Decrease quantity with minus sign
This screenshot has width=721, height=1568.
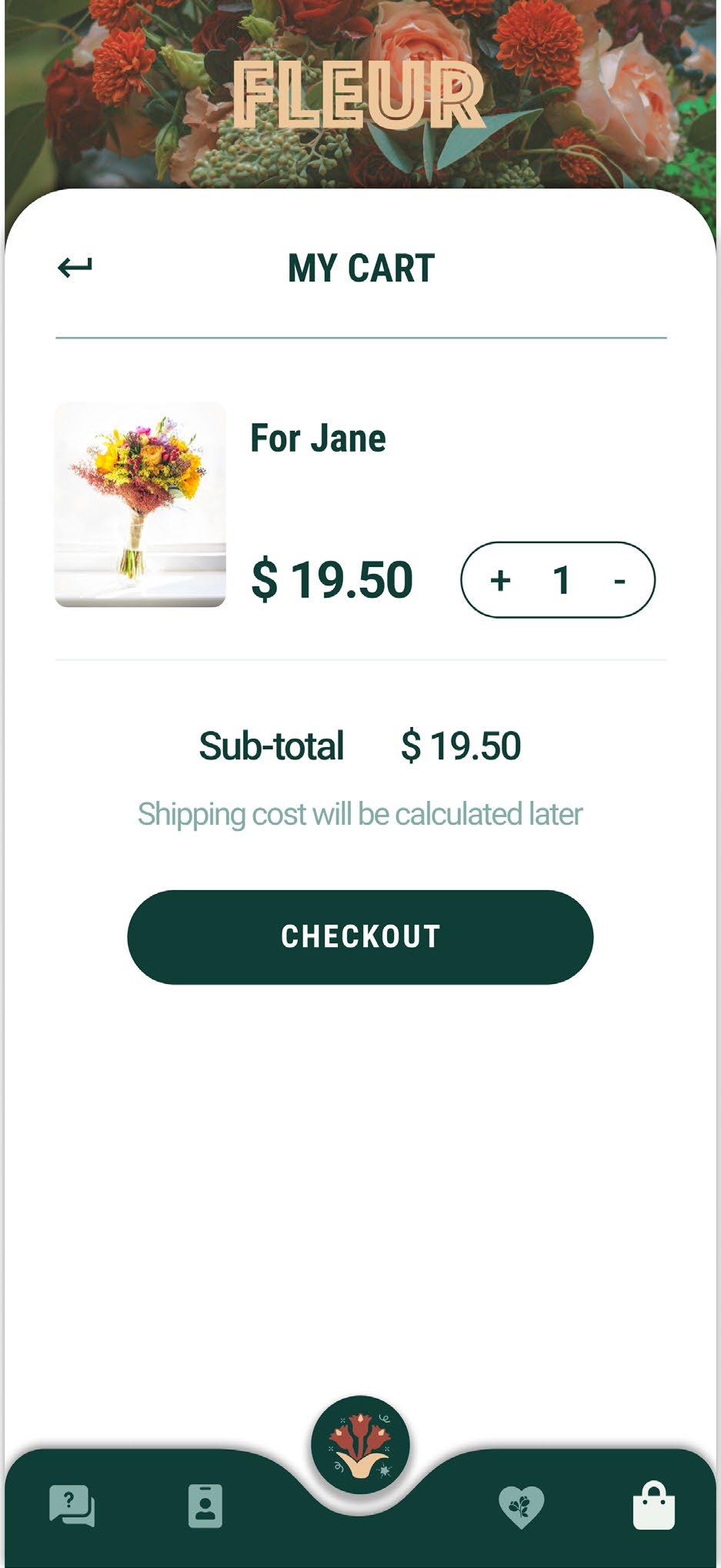619,581
